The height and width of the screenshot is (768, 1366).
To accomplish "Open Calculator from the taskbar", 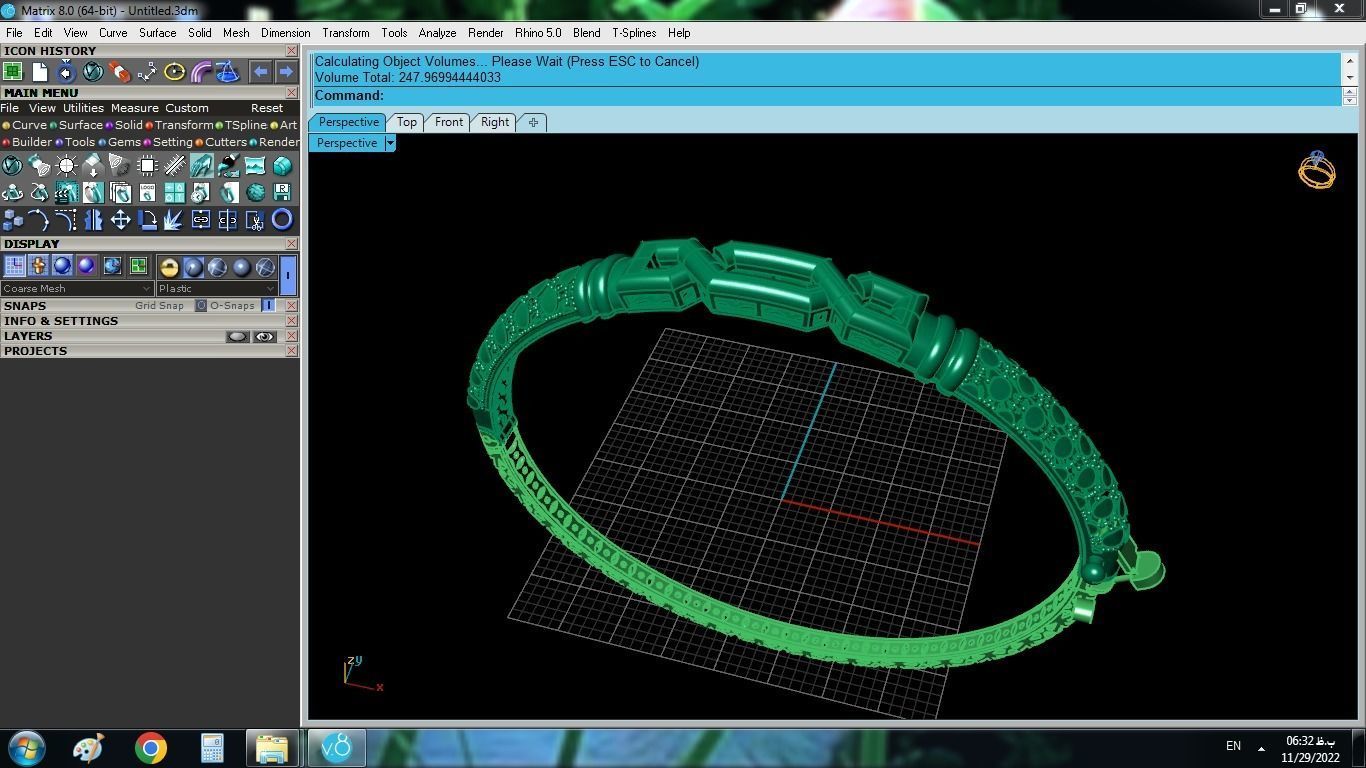I will [212, 748].
